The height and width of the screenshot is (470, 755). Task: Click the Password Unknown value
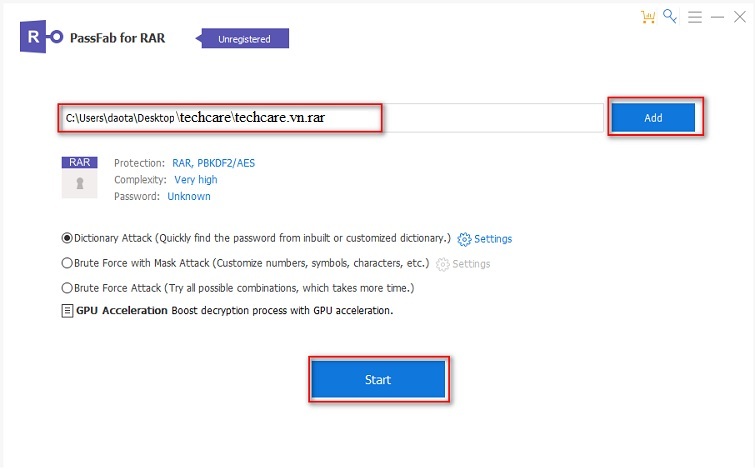(189, 197)
